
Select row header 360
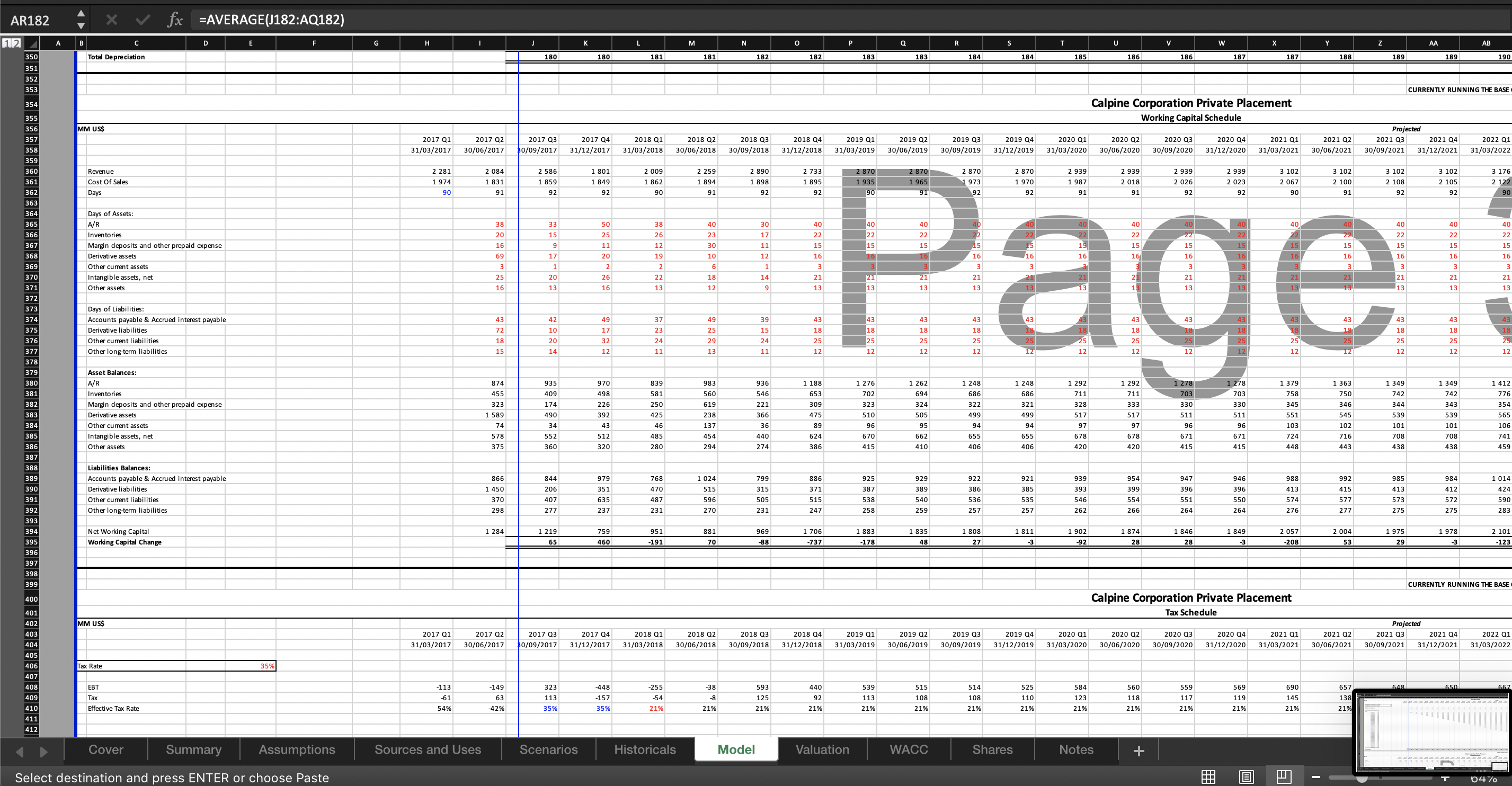[x=32, y=172]
